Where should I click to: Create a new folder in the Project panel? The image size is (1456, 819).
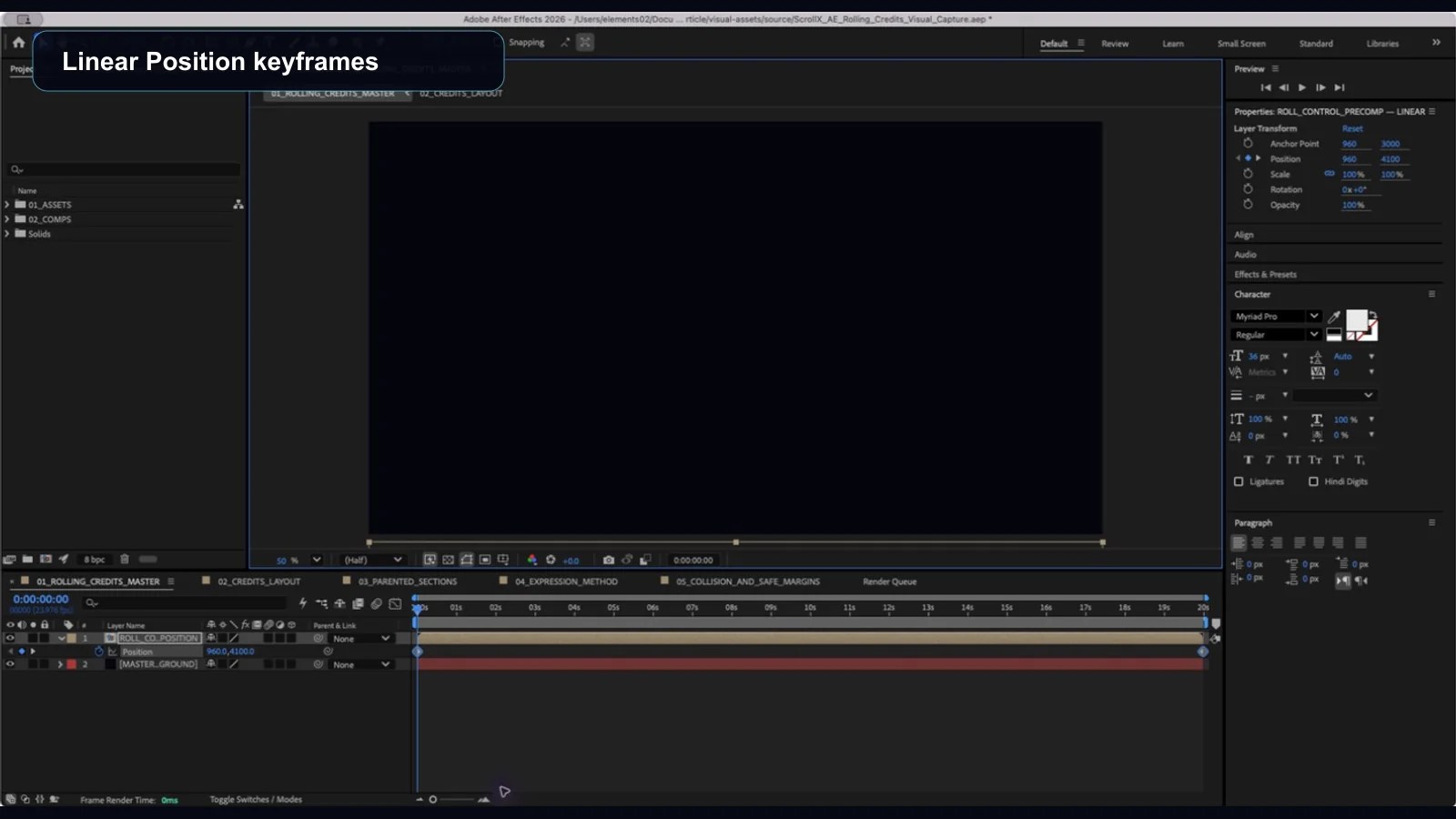click(27, 559)
